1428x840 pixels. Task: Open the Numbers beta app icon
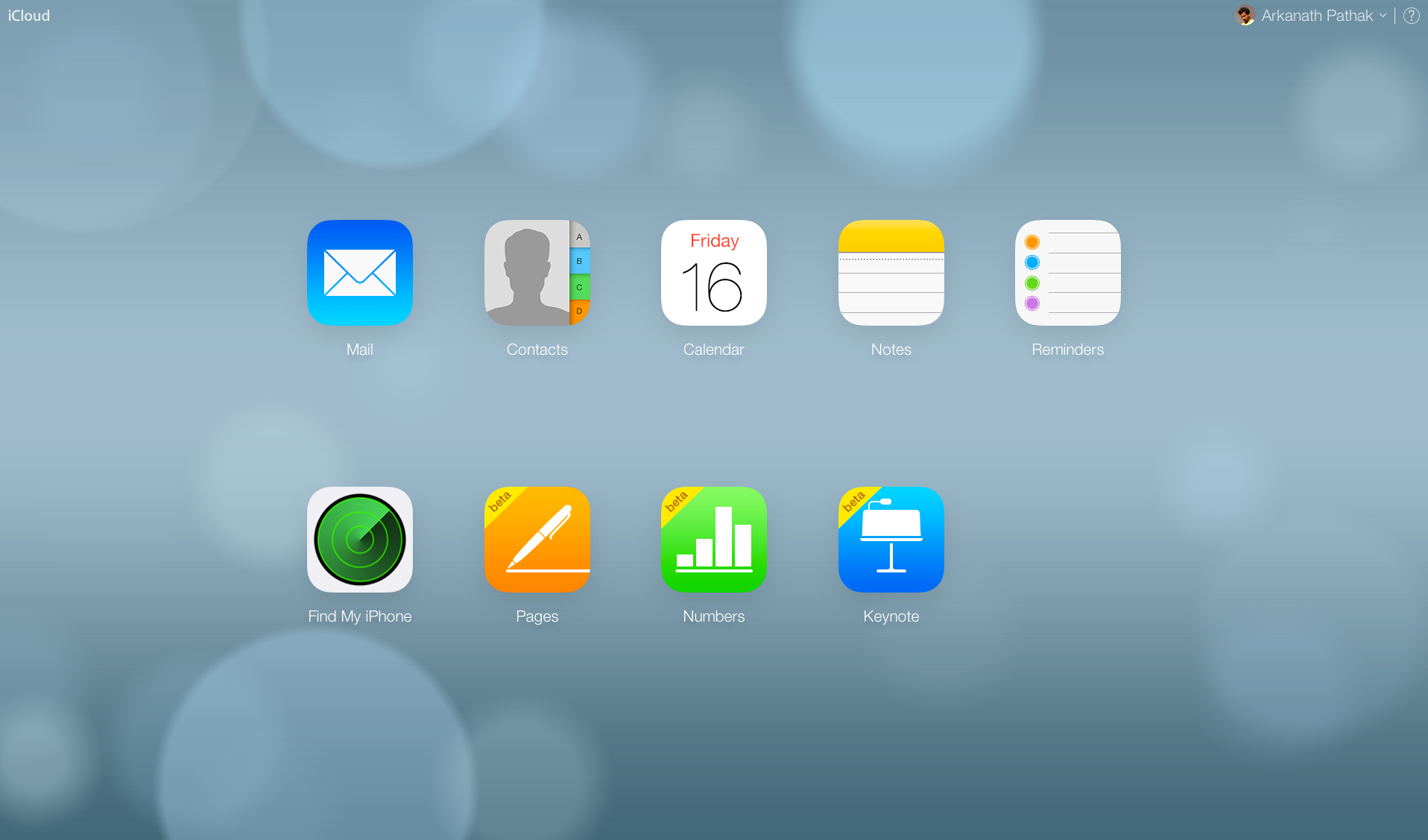click(714, 540)
